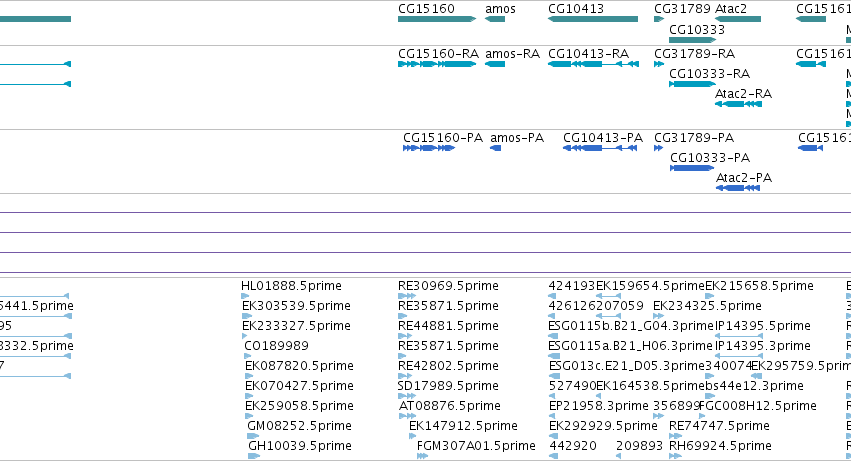Viewport: 851px width, 461px height.
Task: Click the 356899 feature label
Action: [676, 406]
